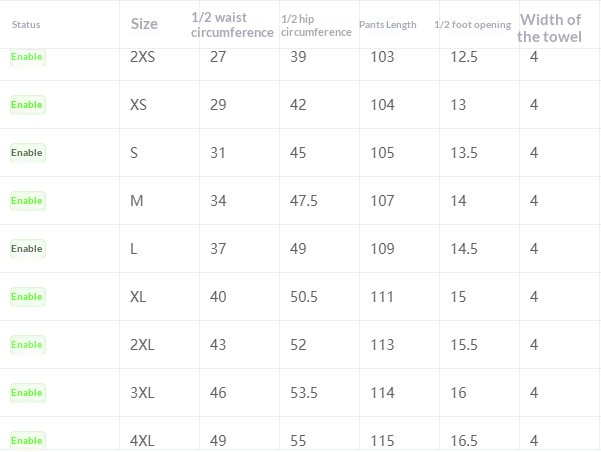The width and height of the screenshot is (601, 452).
Task: Select the Size column header
Action: click(144, 24)
